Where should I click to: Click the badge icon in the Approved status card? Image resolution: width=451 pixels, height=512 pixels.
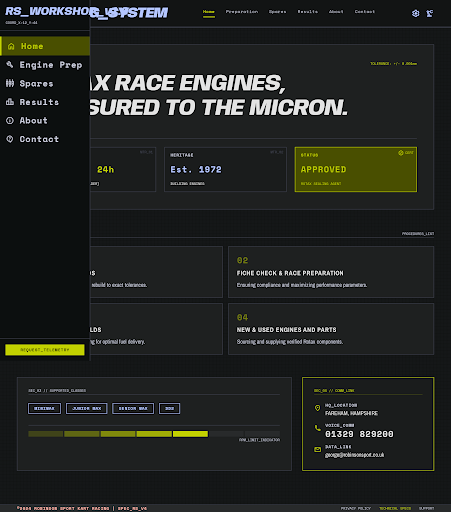coord(401,153)
